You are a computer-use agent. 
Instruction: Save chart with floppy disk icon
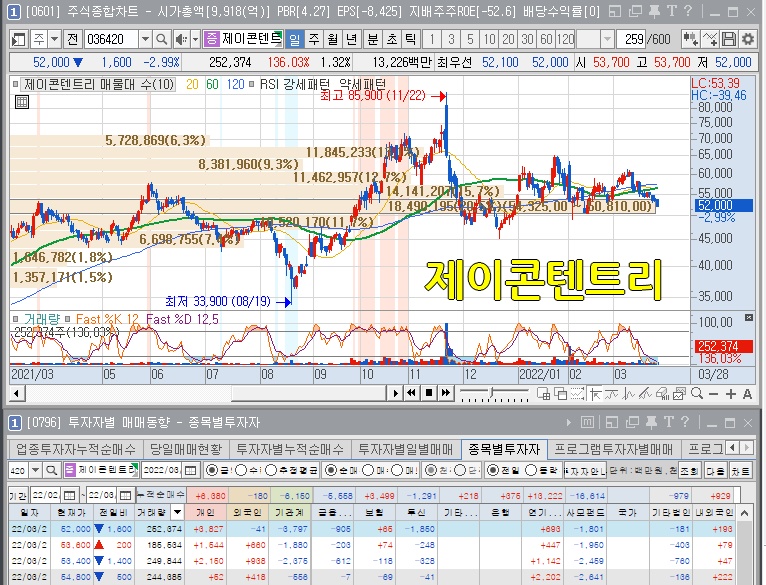pyautogui.click(x=729, y=39)
